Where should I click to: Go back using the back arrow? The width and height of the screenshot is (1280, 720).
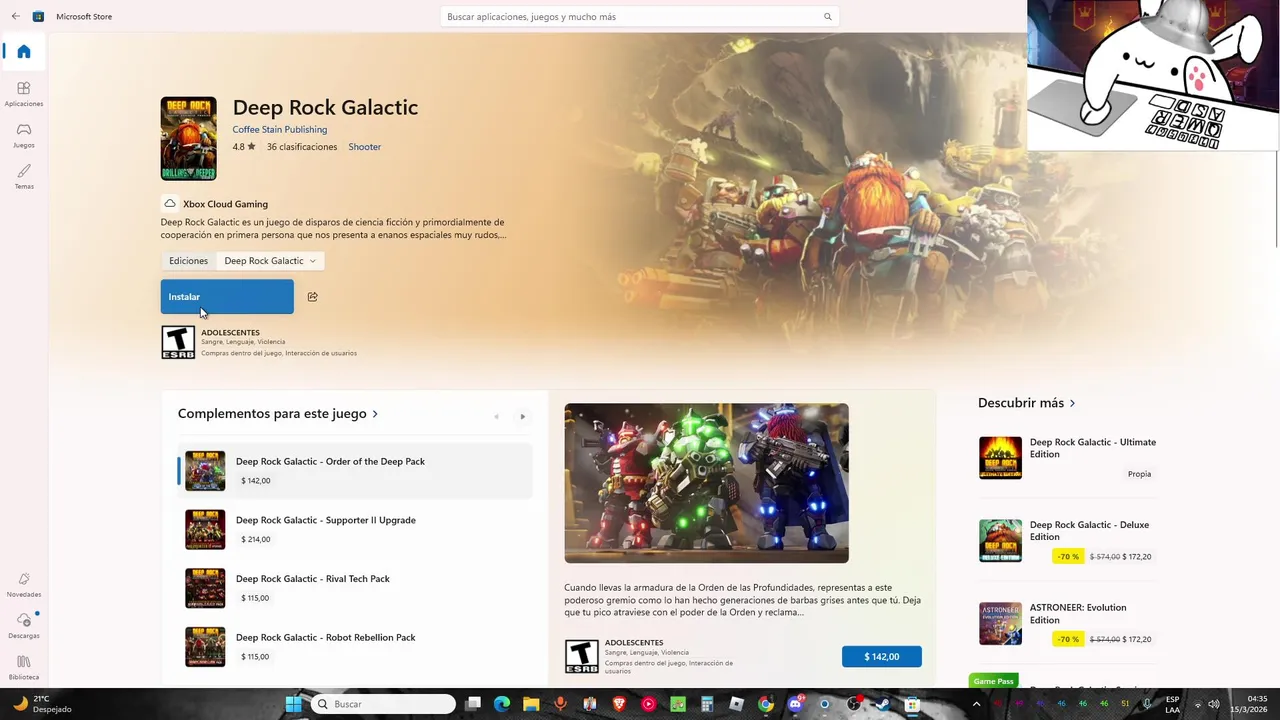click(15, 16)
